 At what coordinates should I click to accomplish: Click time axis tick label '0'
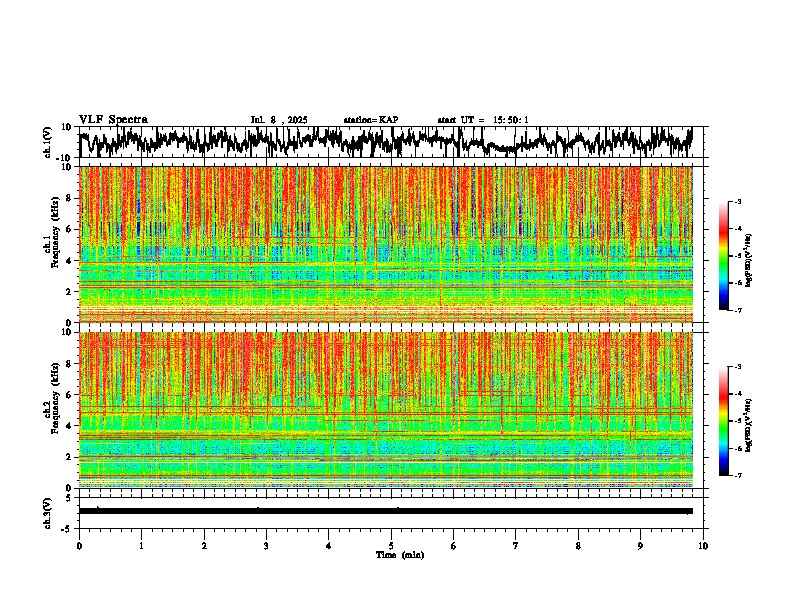click(79, 546)
